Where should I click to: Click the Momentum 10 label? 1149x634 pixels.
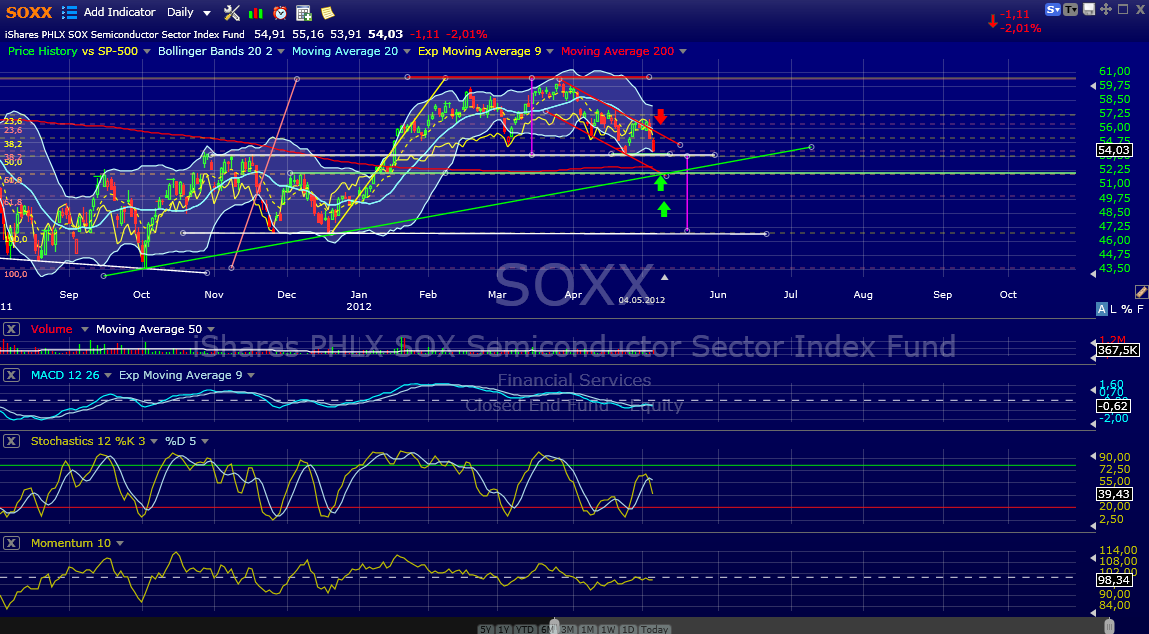tap(71, 543)
